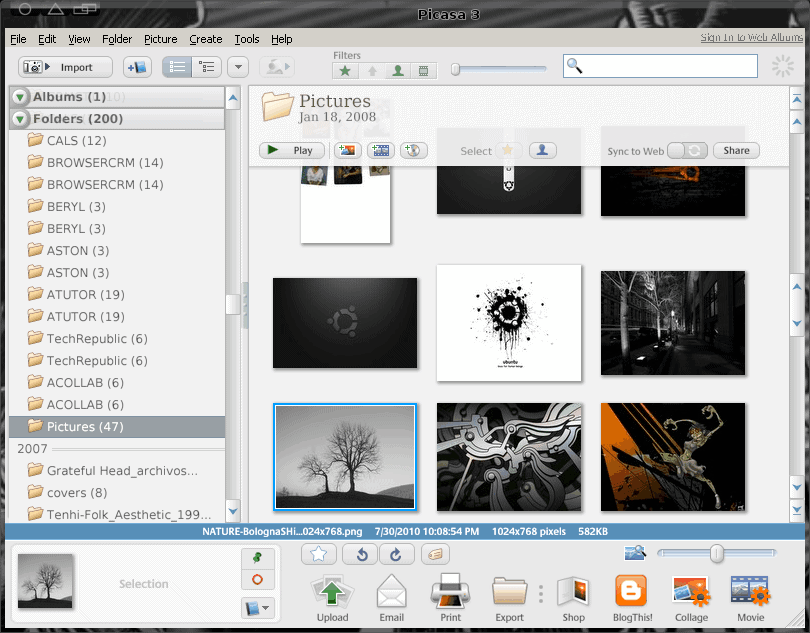
Task: Open the Tools menu
Action: pos(247,39)
